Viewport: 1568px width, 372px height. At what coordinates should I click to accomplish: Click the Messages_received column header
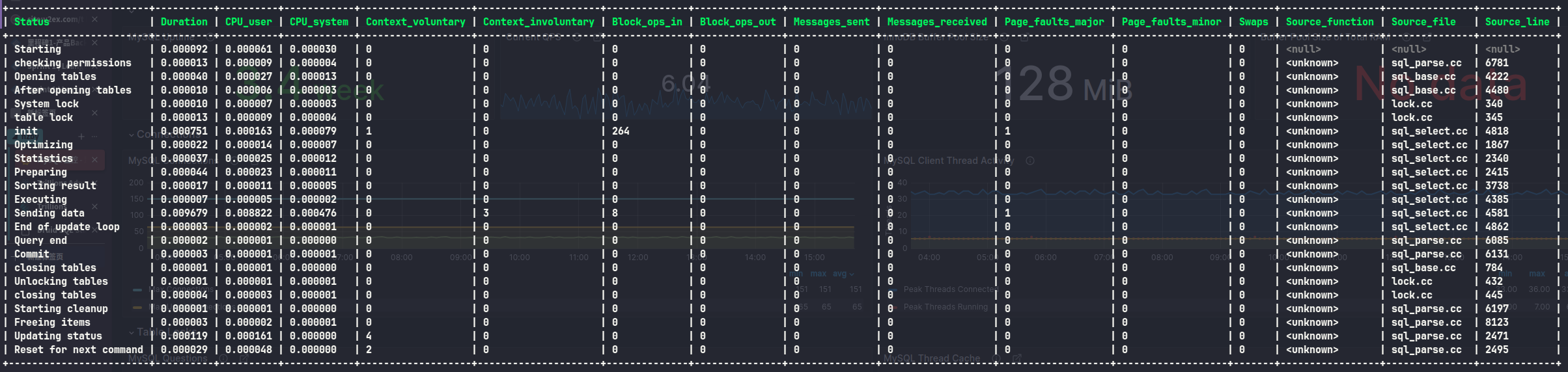pyautogui.click(x=937, y=21)
